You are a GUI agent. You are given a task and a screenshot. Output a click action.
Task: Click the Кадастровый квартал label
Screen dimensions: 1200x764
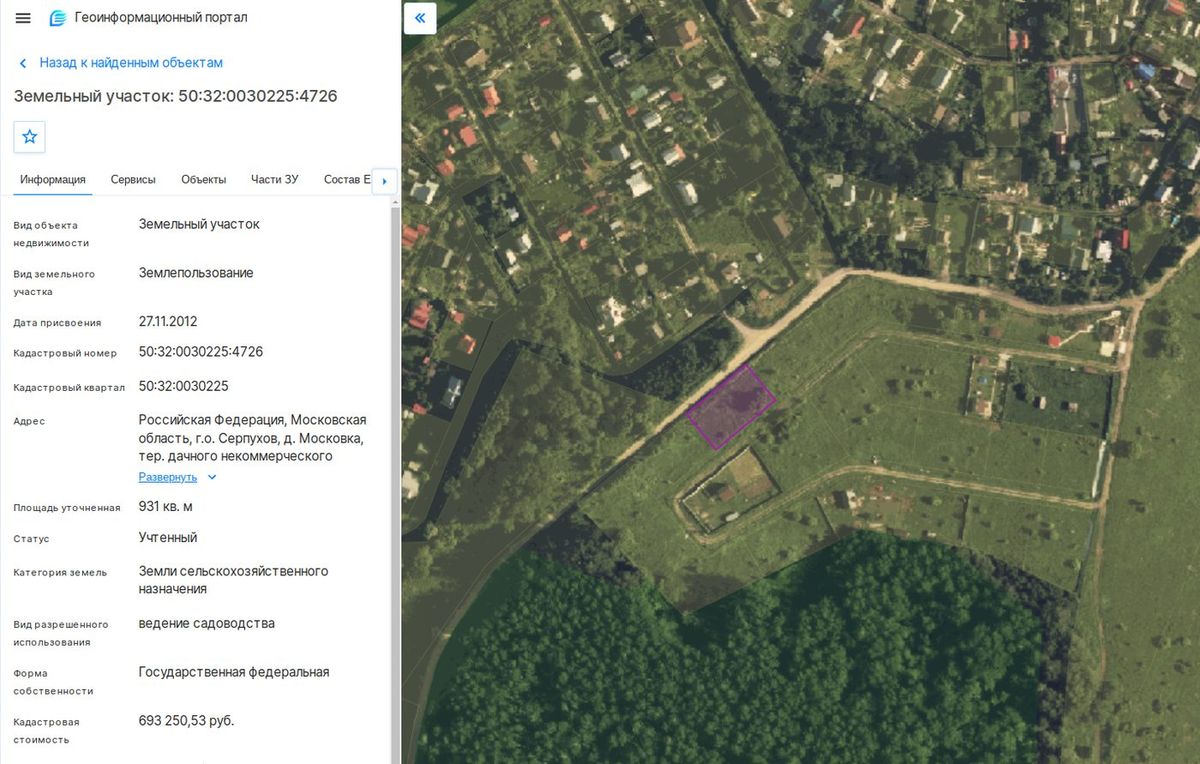[70, 387]
